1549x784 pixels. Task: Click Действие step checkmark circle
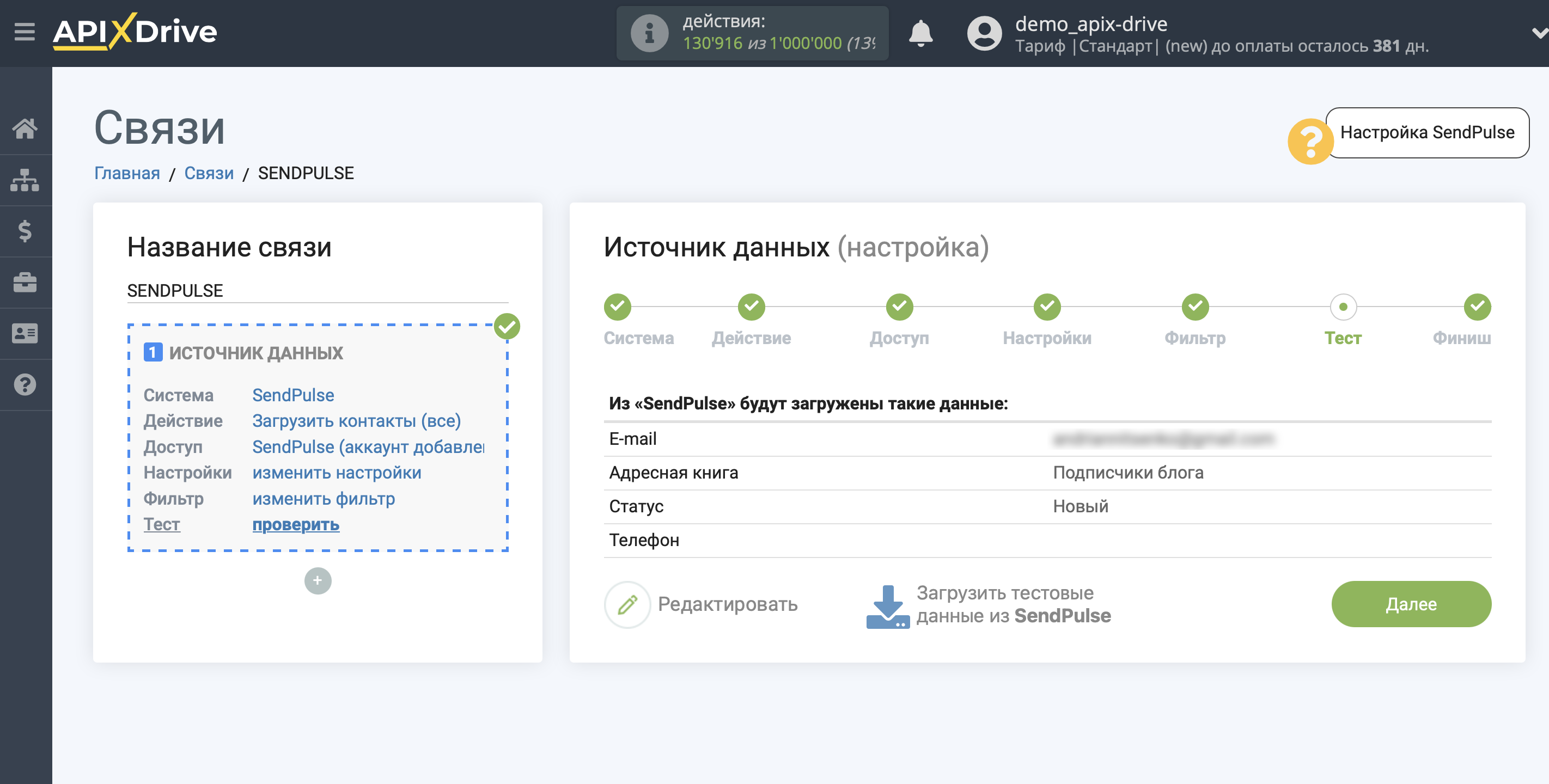pos(751,307)
